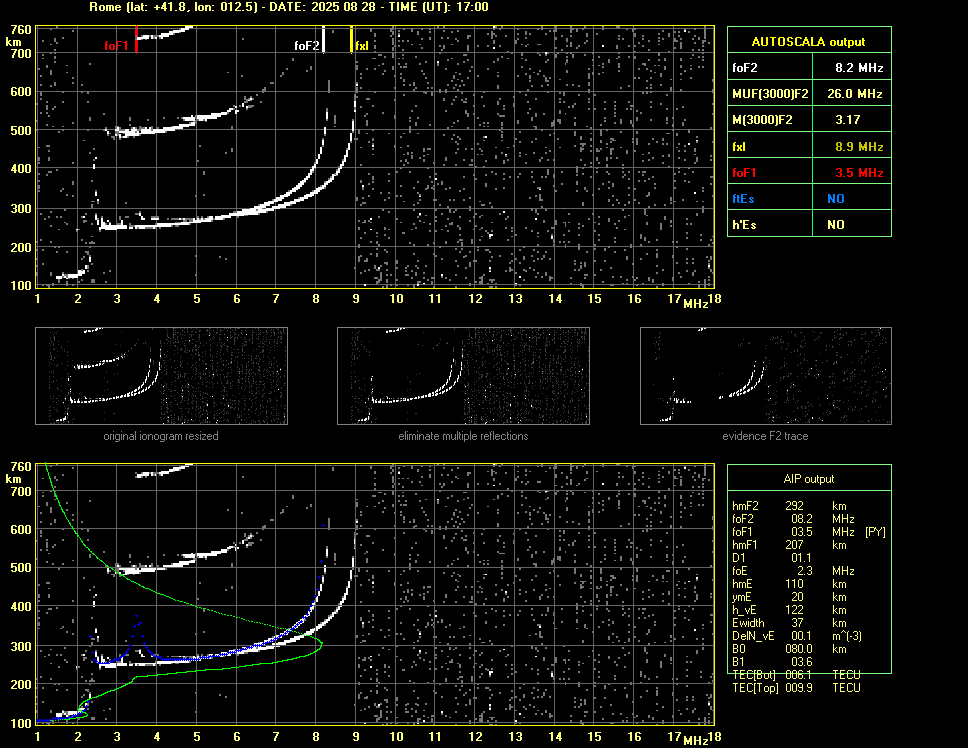Screen dimensions: 968x748
Task: Click the MUF(3000)F2 row label
Action: pyautogui.click(x=770, y=94)
